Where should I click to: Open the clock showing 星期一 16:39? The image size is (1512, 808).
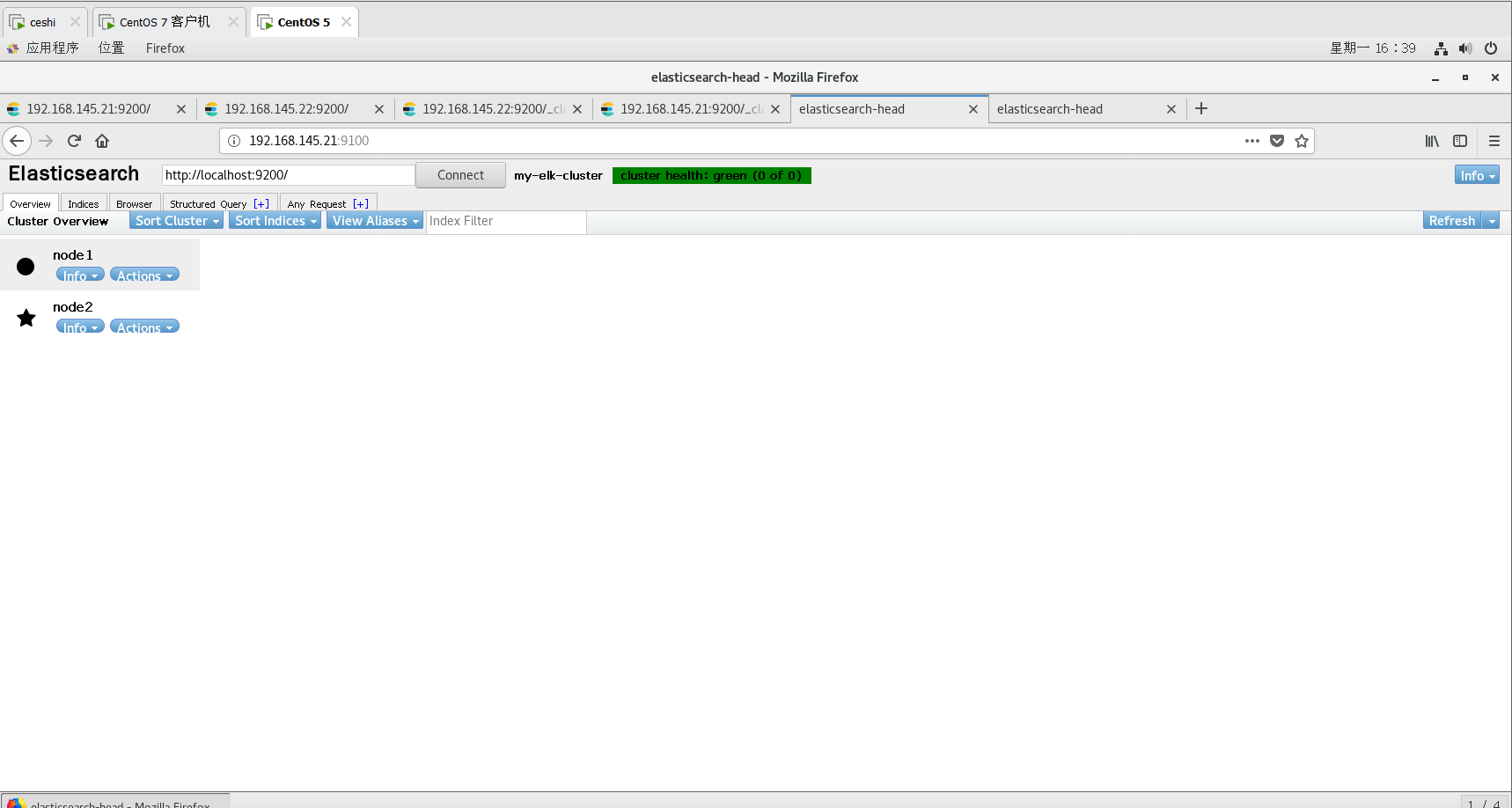pos(1373,48)
